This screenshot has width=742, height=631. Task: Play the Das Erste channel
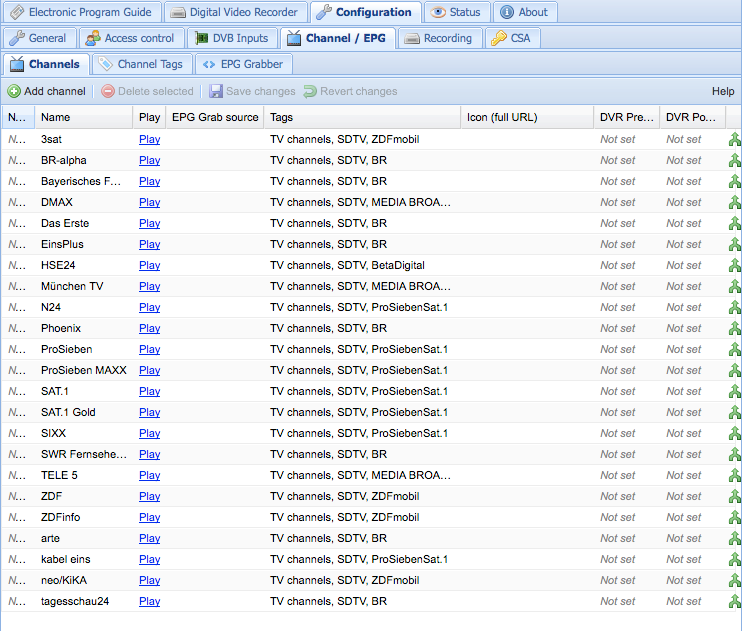(150, 223)
